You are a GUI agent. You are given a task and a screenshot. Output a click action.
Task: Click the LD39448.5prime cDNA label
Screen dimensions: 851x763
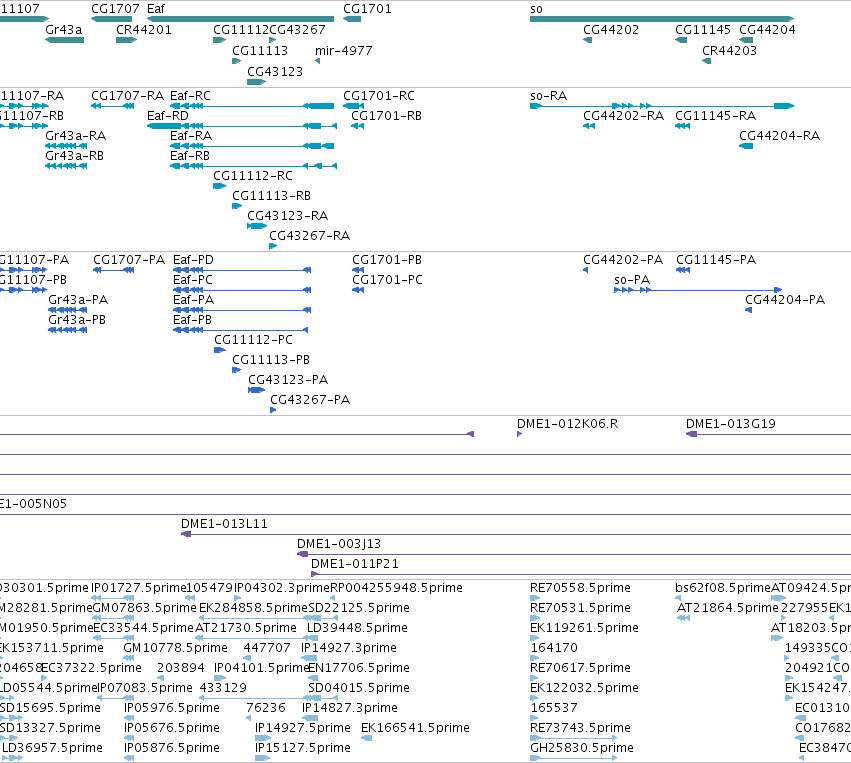357,628
